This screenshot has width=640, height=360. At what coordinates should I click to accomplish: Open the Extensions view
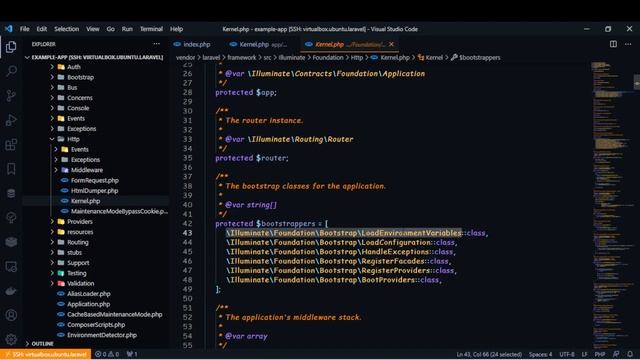click(x=11, y=144)
